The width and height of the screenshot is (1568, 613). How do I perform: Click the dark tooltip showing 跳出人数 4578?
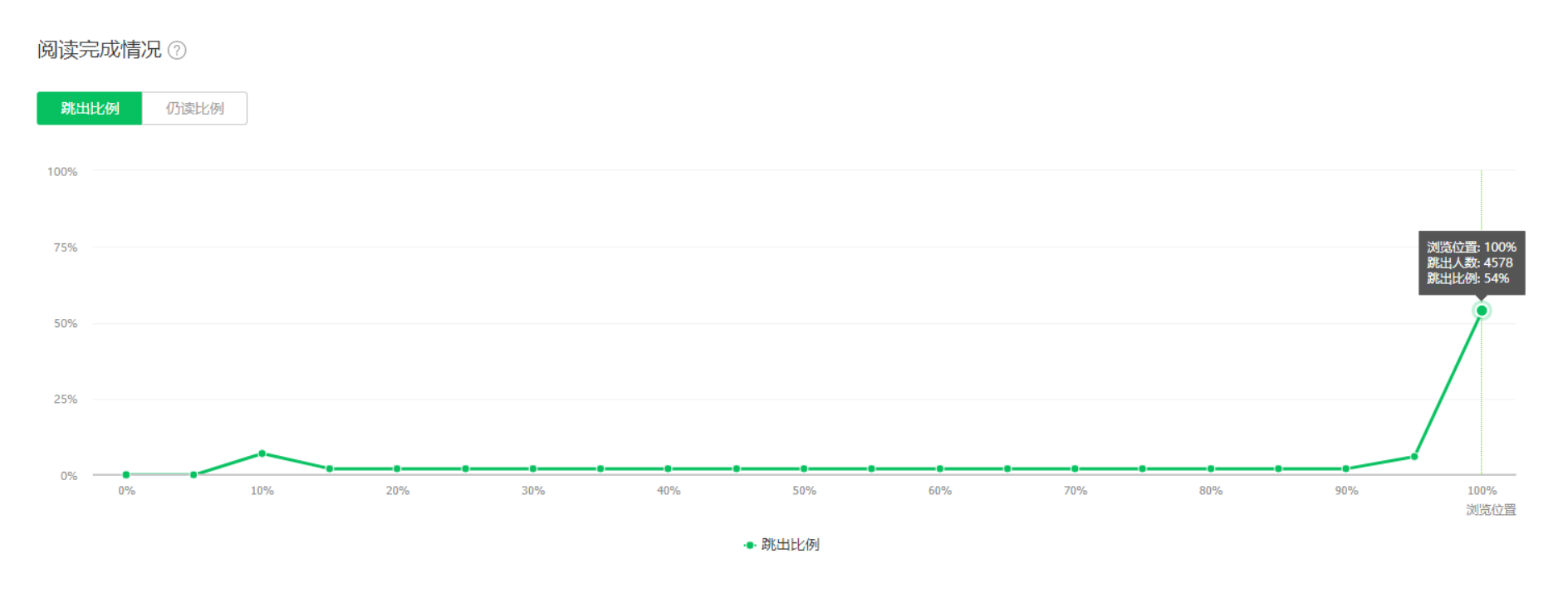(1472, 262)
